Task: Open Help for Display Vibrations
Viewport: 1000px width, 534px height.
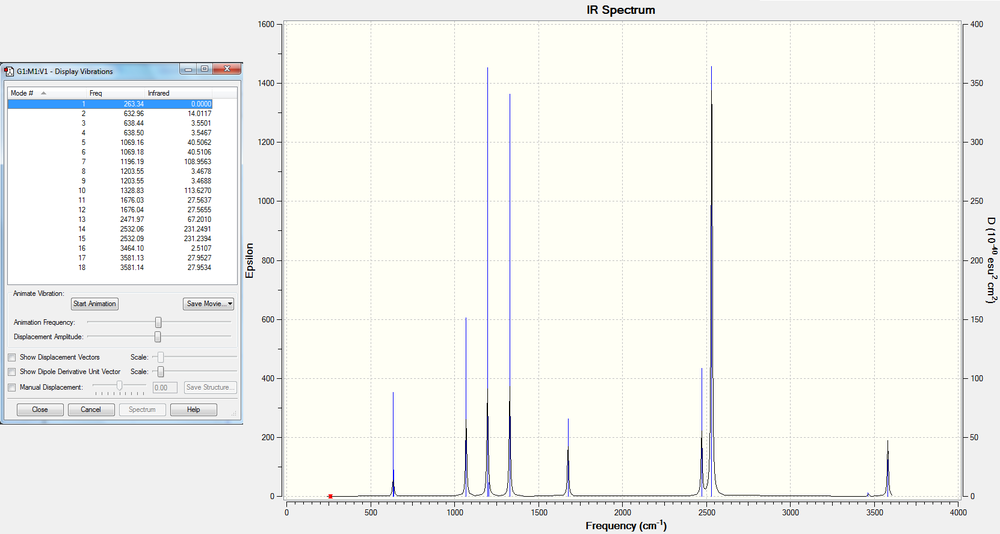Action: (x=193, y=410)
